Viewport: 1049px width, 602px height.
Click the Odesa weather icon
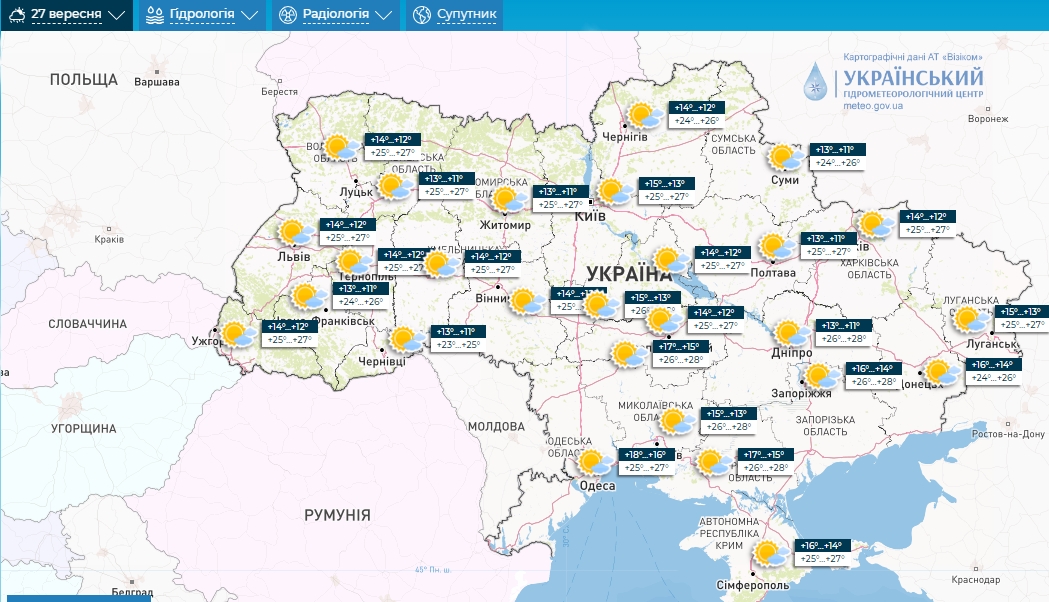[595, 462]
